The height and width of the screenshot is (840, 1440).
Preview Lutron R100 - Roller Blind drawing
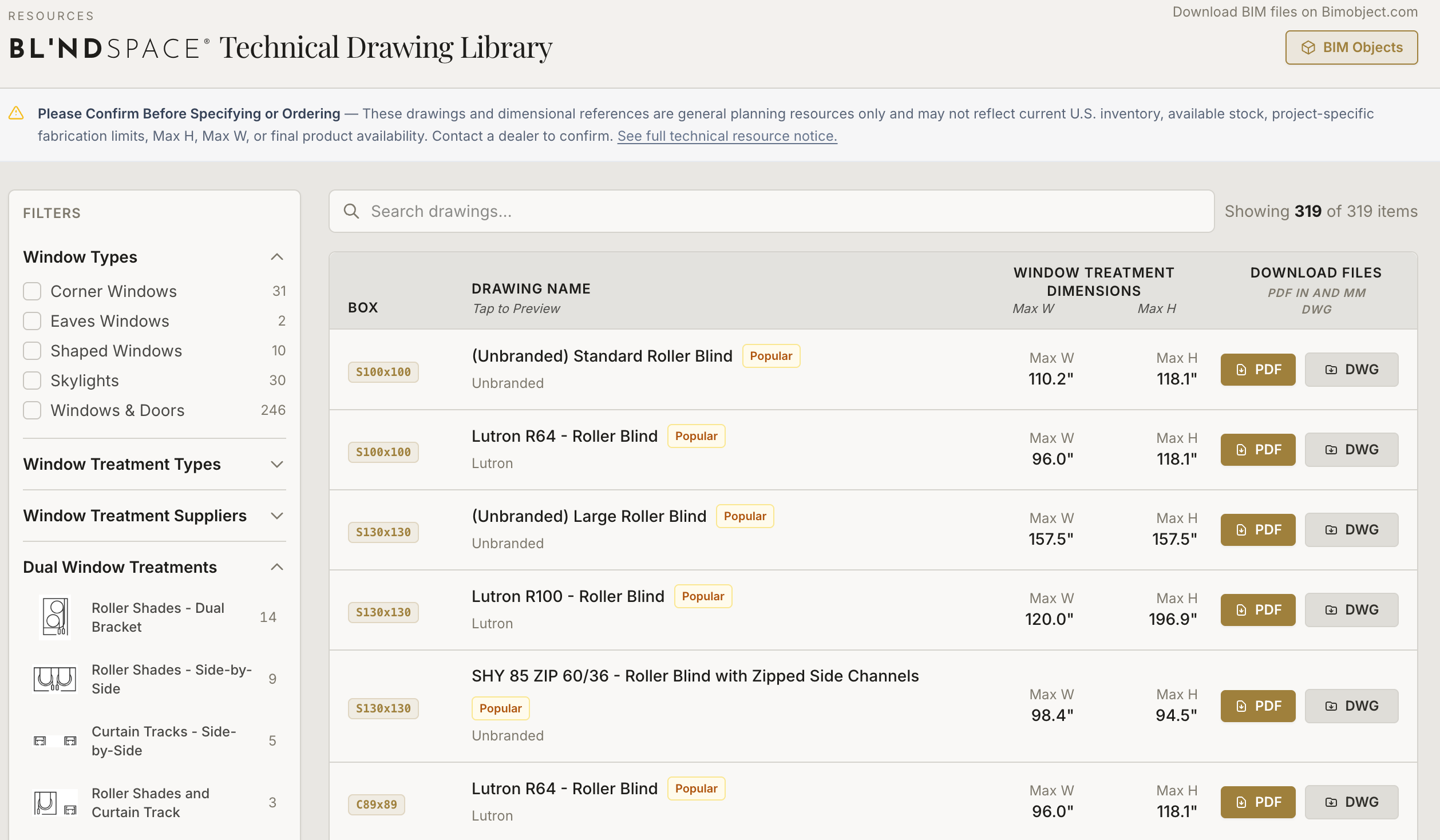[568, 596]
